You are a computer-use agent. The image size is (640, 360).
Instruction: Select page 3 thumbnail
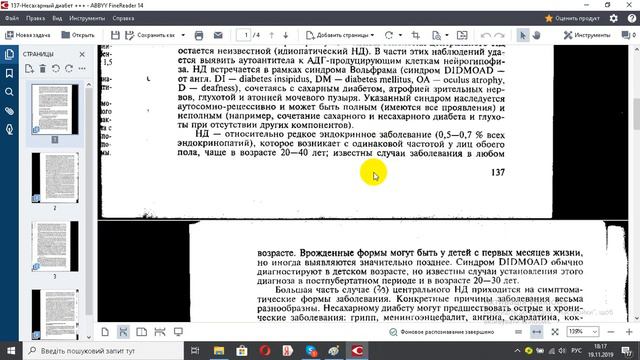click(x=55, y=247)
